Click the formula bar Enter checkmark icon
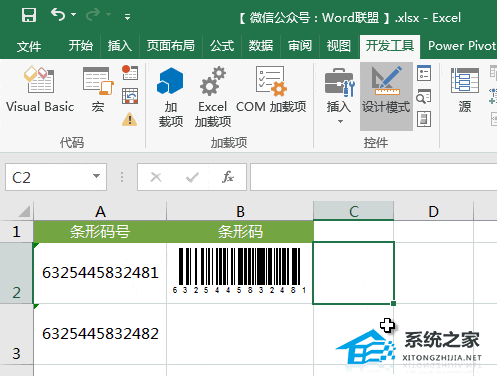This screenshot has width=497, height=376. [192, 177]
